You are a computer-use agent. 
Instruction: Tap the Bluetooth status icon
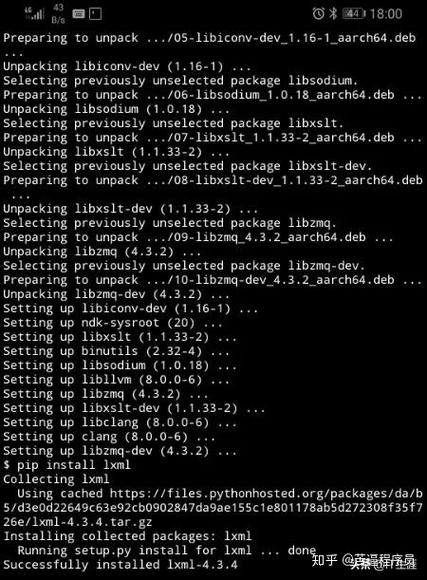pos(333,14)
